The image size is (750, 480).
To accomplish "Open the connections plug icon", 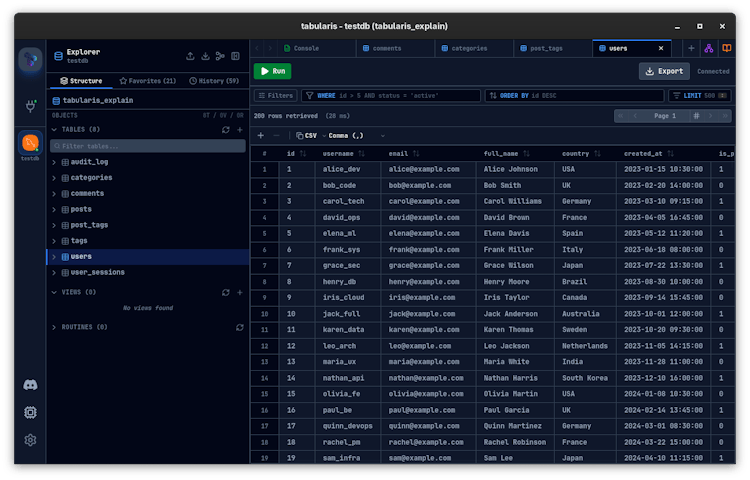I will coord(30,106).
